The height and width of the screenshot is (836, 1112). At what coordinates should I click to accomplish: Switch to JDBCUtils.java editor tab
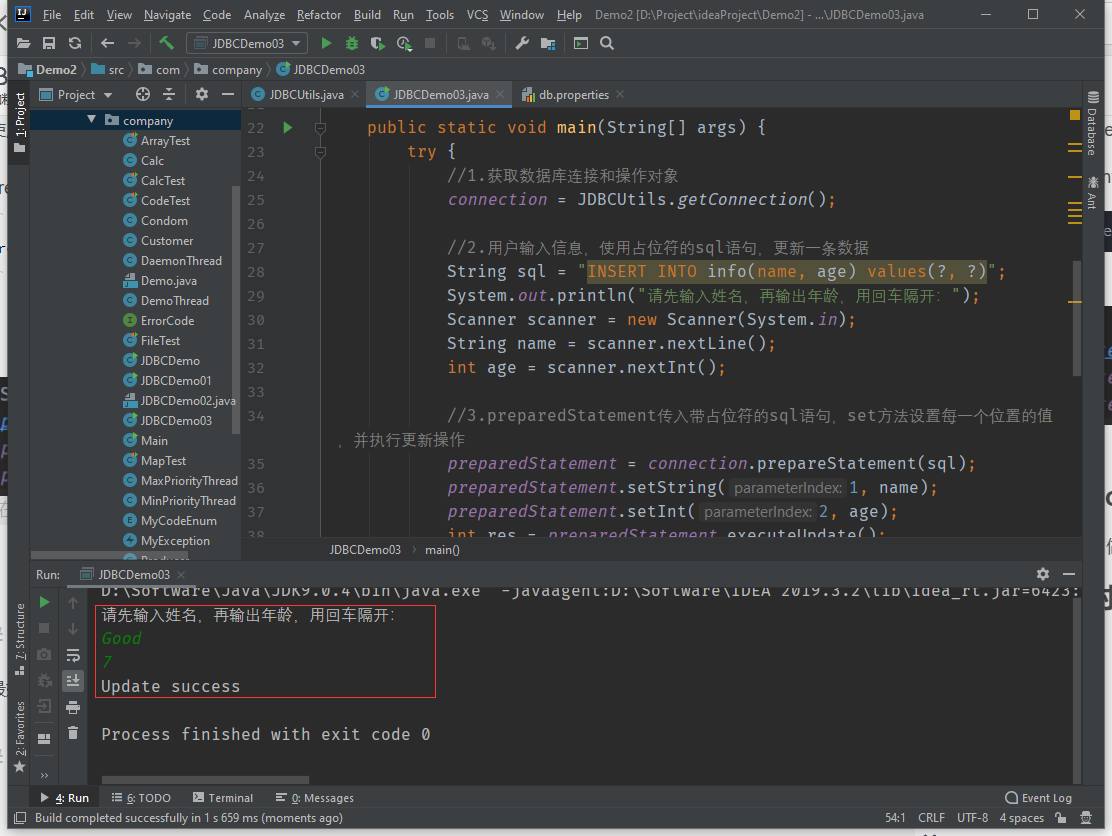tap(306, 94)
